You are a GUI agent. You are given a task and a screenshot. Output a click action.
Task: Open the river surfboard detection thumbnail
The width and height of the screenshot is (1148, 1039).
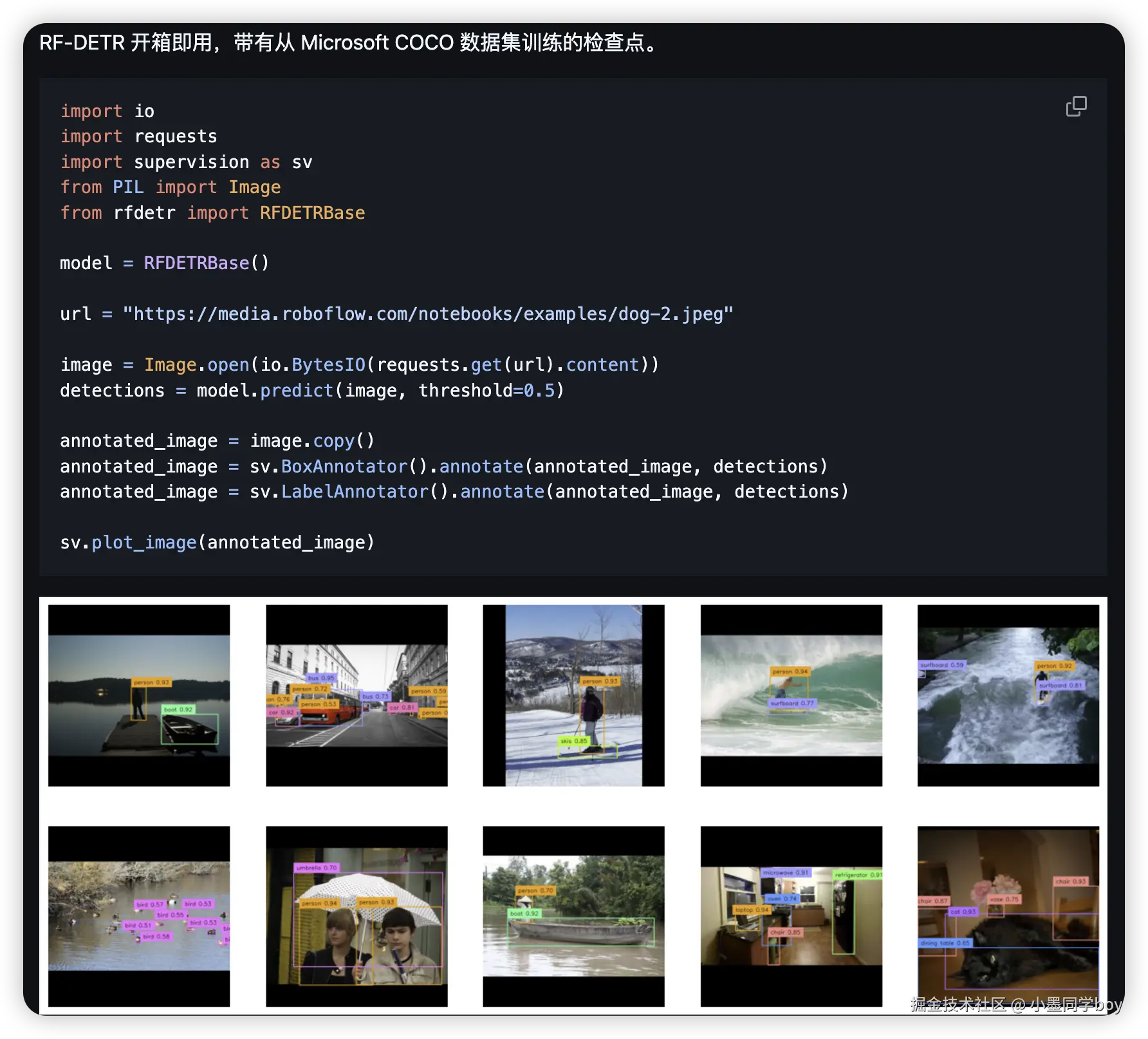point(1008,695)
